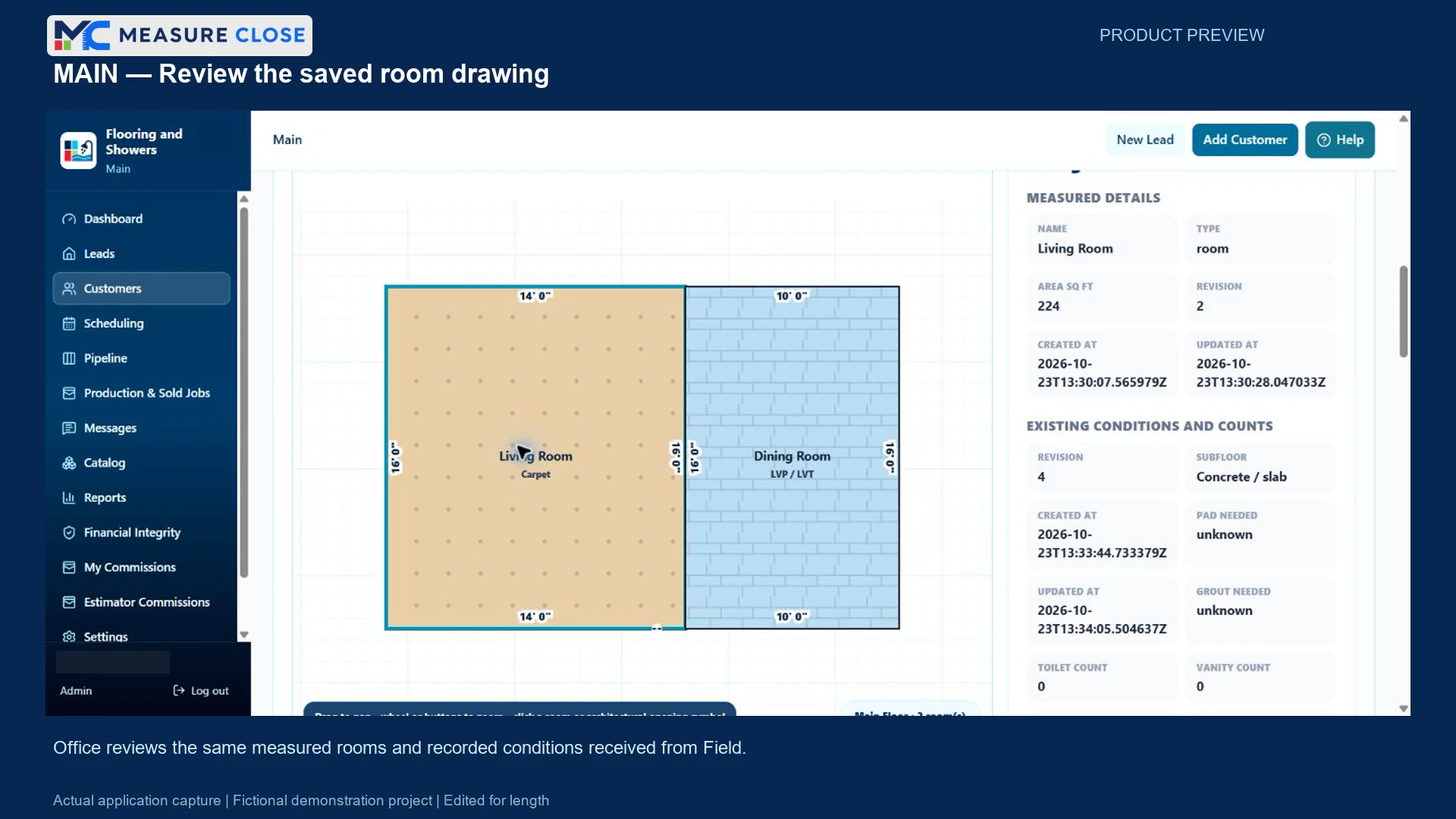
Task: Click the 'MEASURED DETAILS' heading
Action: coord(1094,198)
